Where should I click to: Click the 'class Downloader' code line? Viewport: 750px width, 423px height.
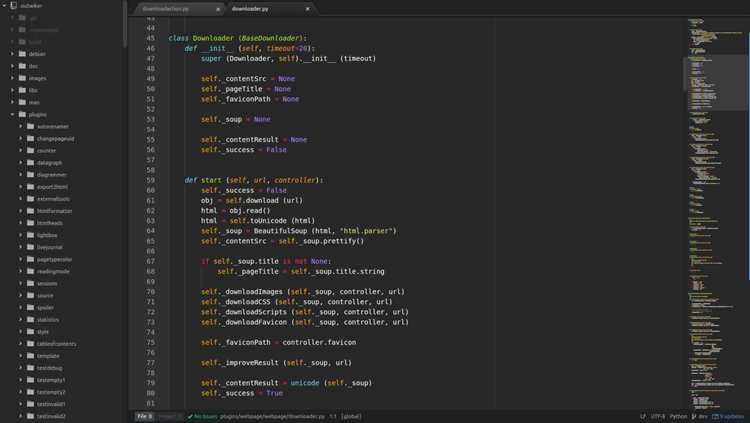click(237, 38)
